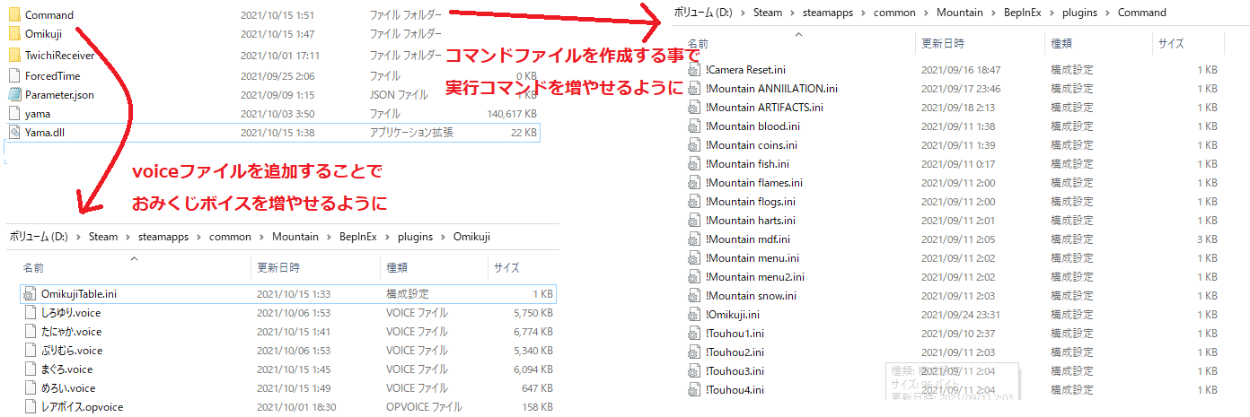Select the Omikuji folder icon
Image resolution: width=1250 pixels, height=417 pixels.
point(13,35)
